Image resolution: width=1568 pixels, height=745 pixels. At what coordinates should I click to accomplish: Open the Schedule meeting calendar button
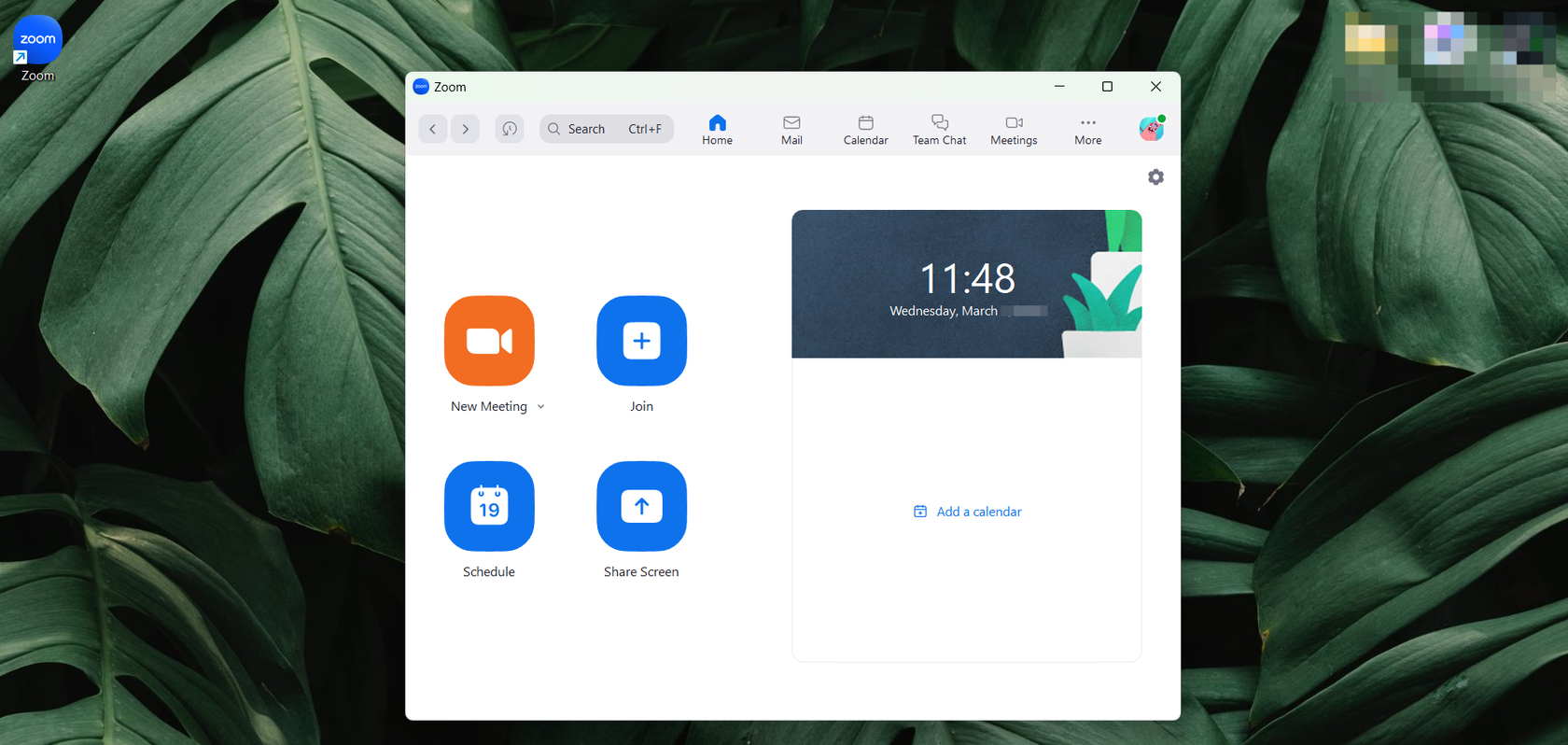coord(489,506)
